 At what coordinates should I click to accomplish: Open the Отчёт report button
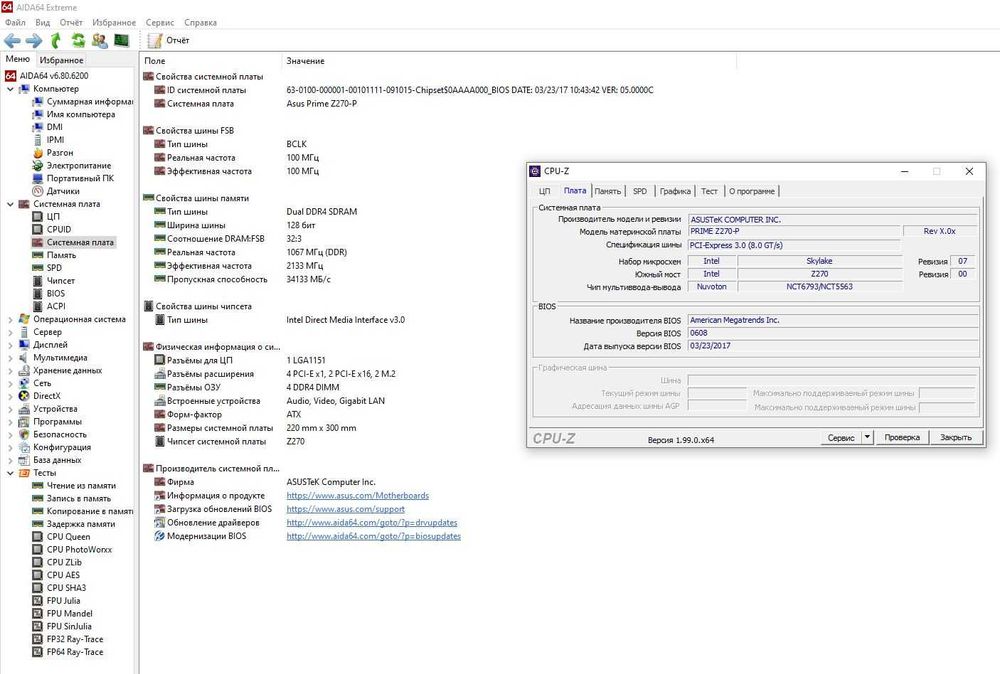[x=169, y=40]
